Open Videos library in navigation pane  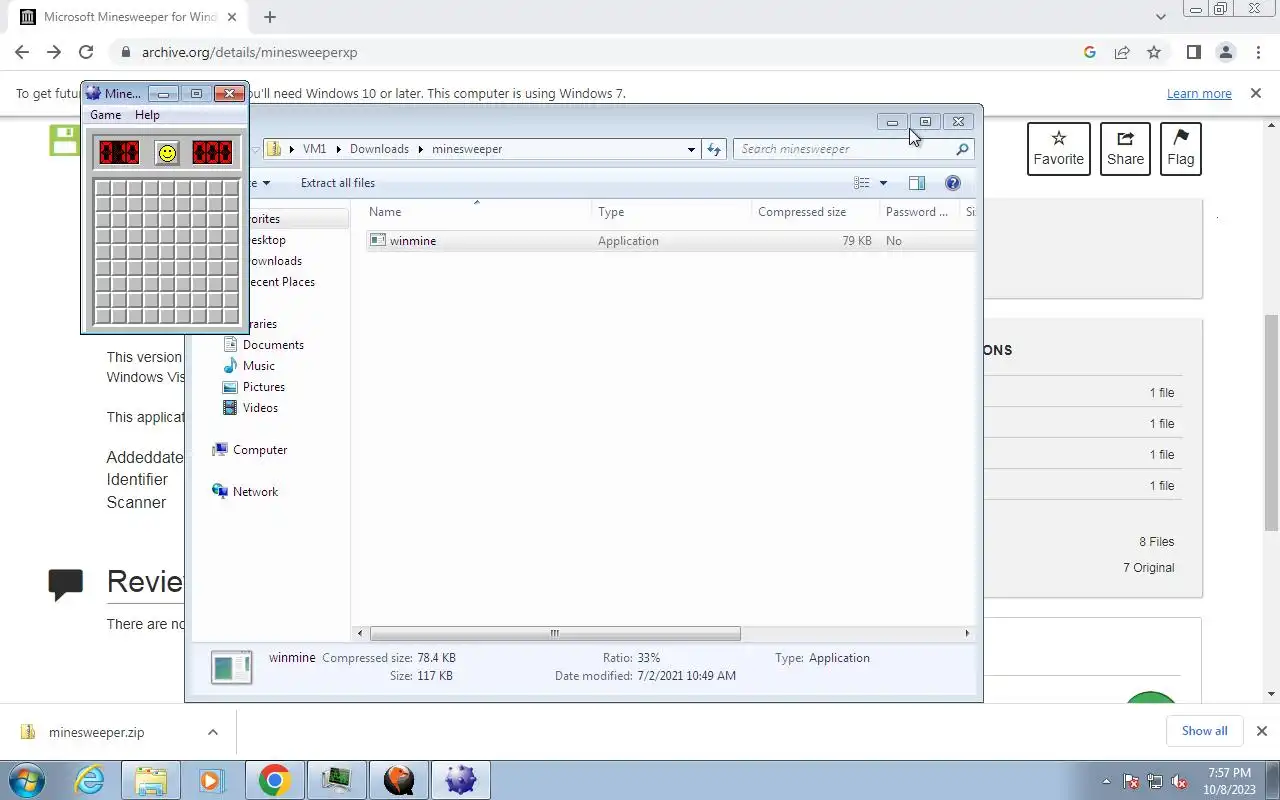coord(260,408)
